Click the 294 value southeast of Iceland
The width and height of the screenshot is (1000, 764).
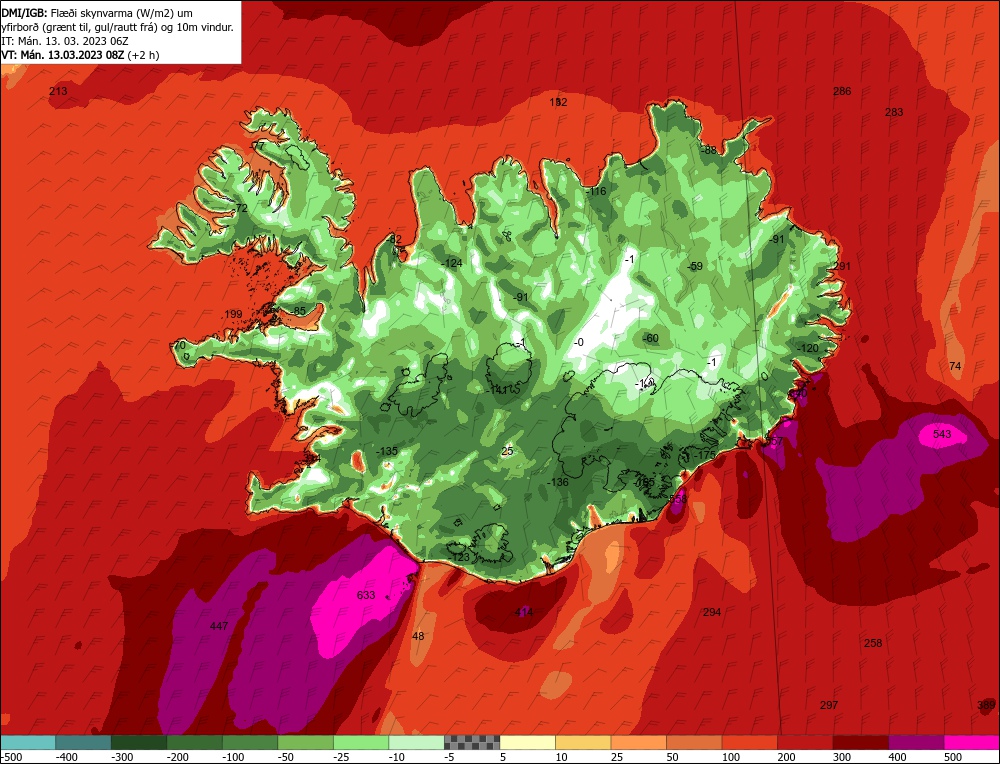click(x=712, y=612)
